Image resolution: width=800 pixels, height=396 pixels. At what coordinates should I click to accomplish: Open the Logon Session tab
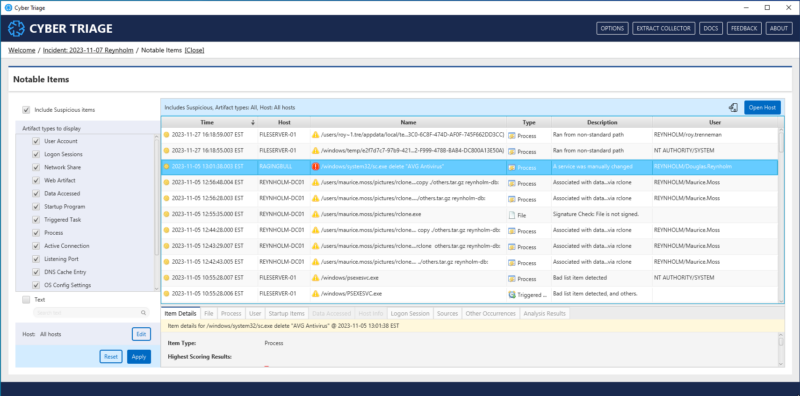point(410,313)
